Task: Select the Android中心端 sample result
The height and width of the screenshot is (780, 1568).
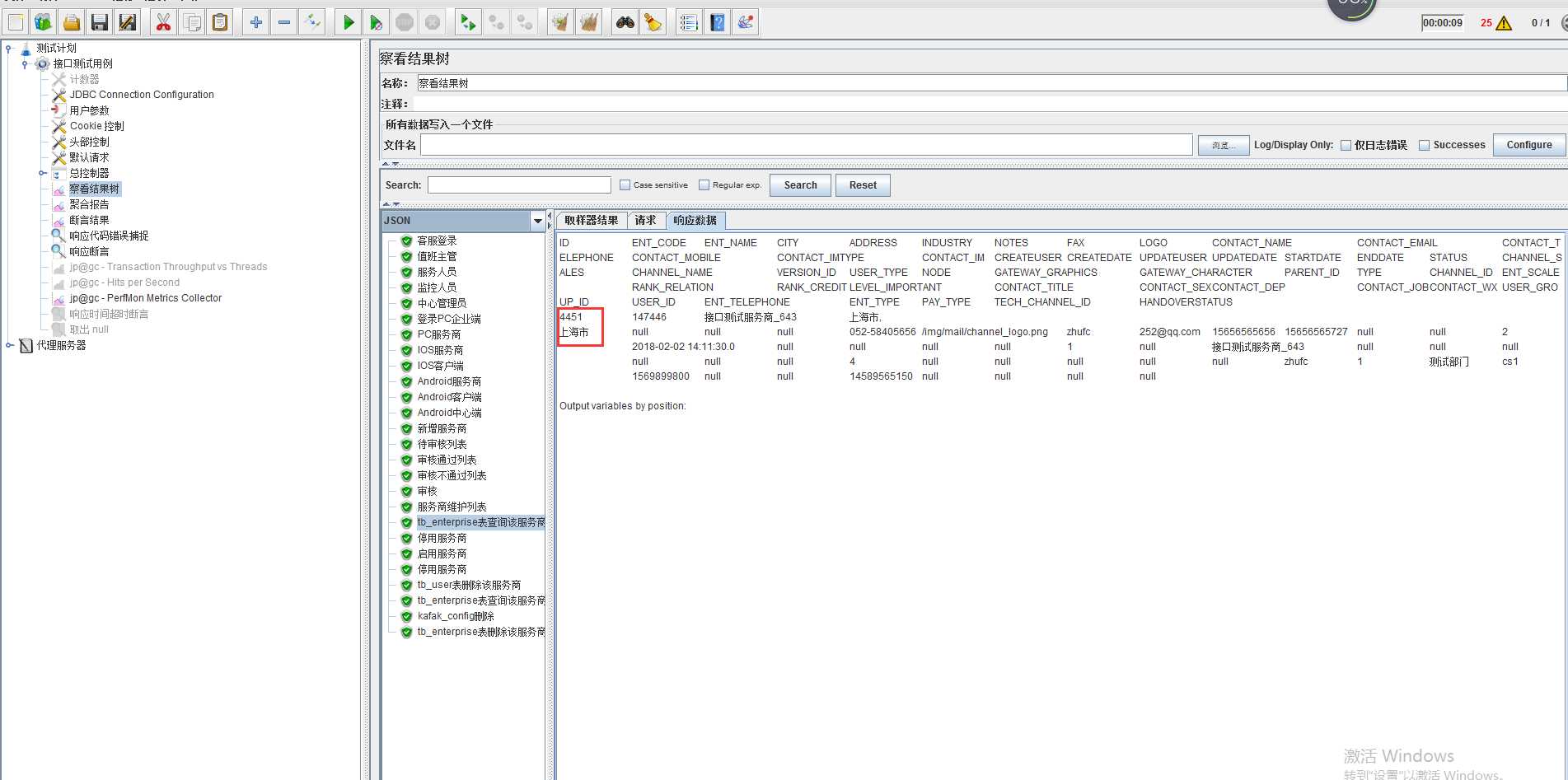Action: click(x=449, y=413)
